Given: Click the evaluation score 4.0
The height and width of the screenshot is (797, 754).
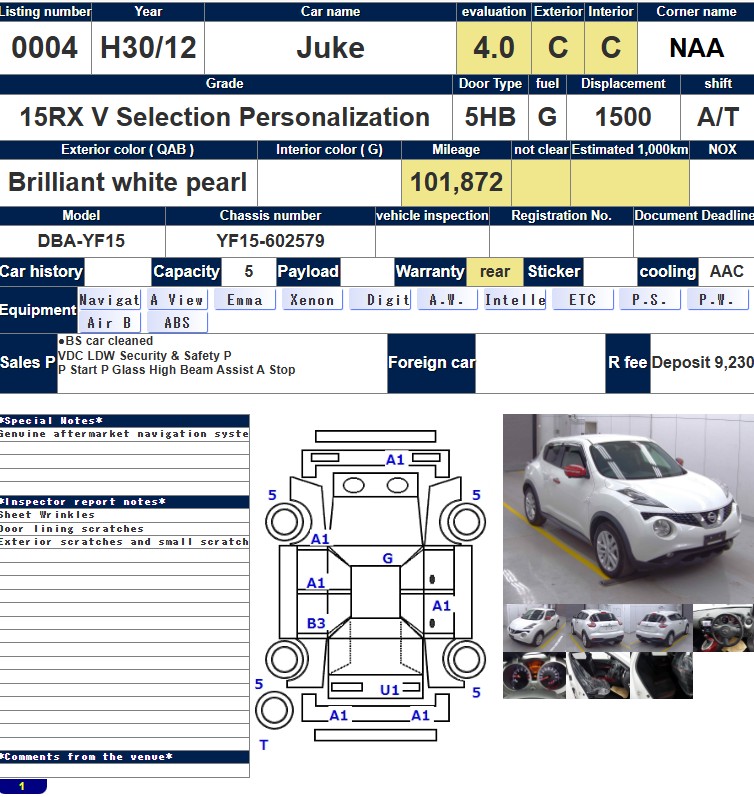Looking at the screenshot, I should click(x=494, y=47).
